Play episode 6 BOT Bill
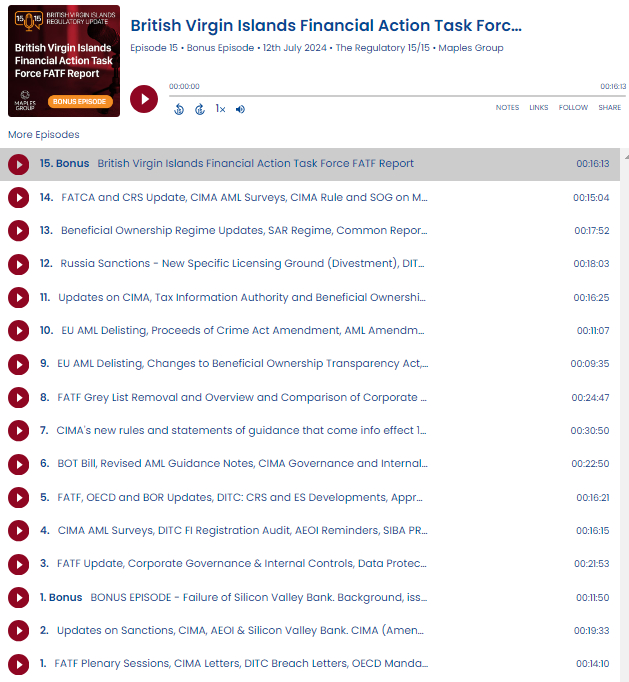Image resolution: width=629 pixels, height=682 pixels. tap(18, 464)
